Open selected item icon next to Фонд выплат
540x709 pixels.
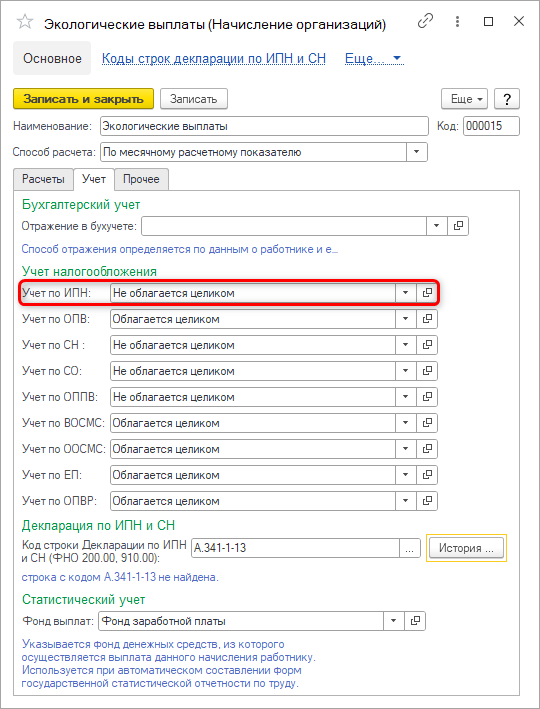coord(415,621)
